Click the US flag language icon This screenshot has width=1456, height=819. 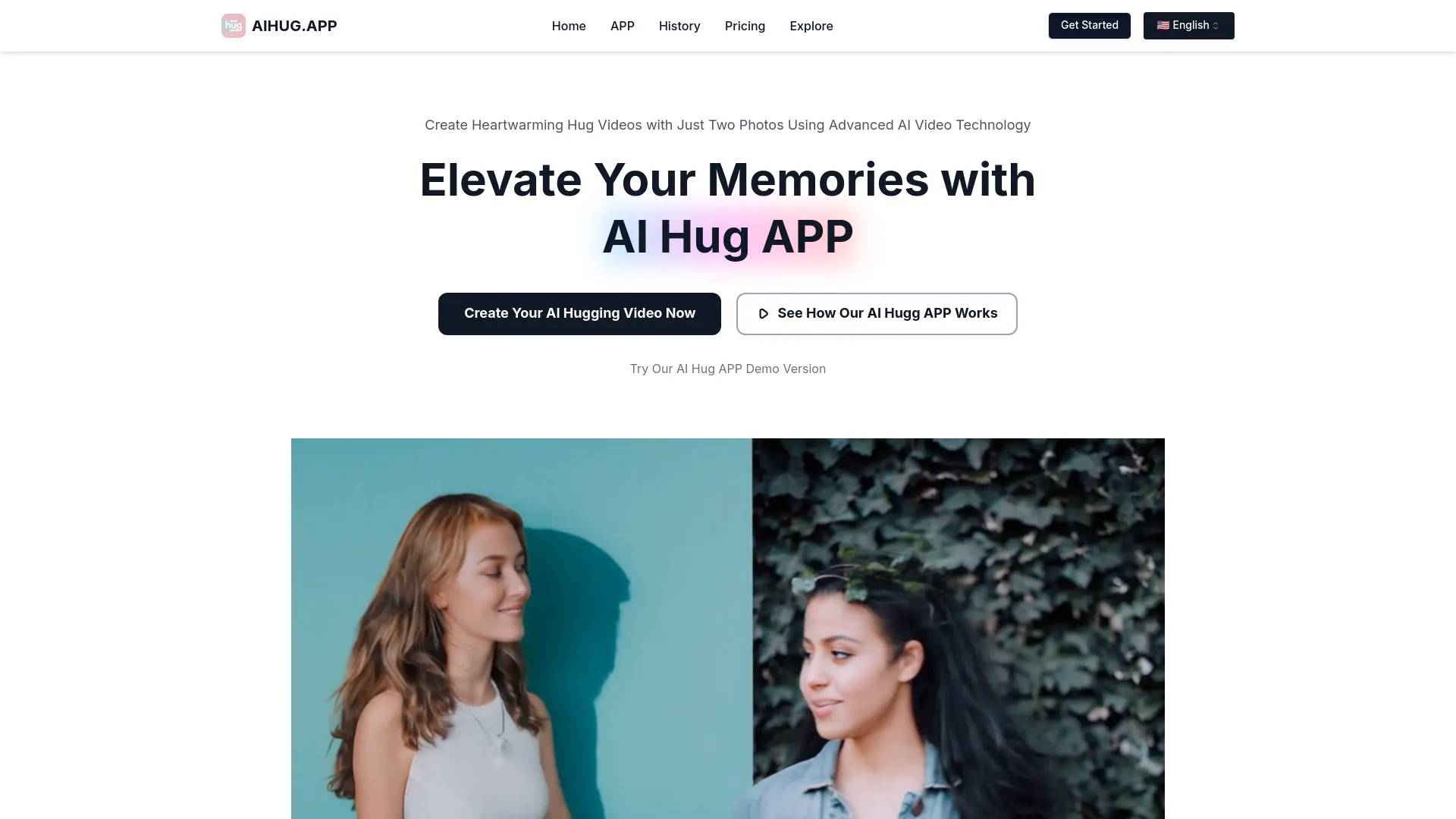[1163, 25]
